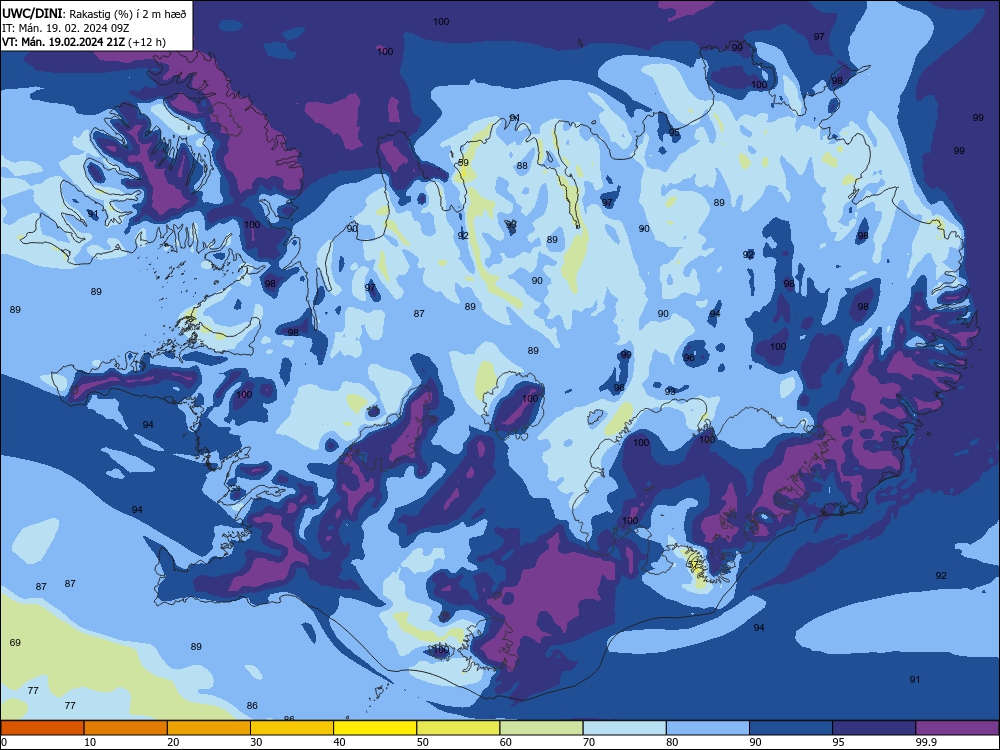
Task: Choose the 70–80 pale blue legend swatch
Action: click(x=624, y=728)
